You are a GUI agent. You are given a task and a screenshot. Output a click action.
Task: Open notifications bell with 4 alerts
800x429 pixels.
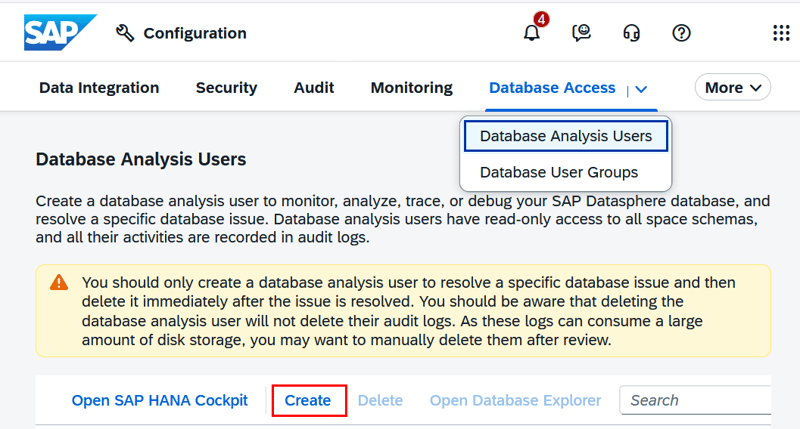point(532,33)
